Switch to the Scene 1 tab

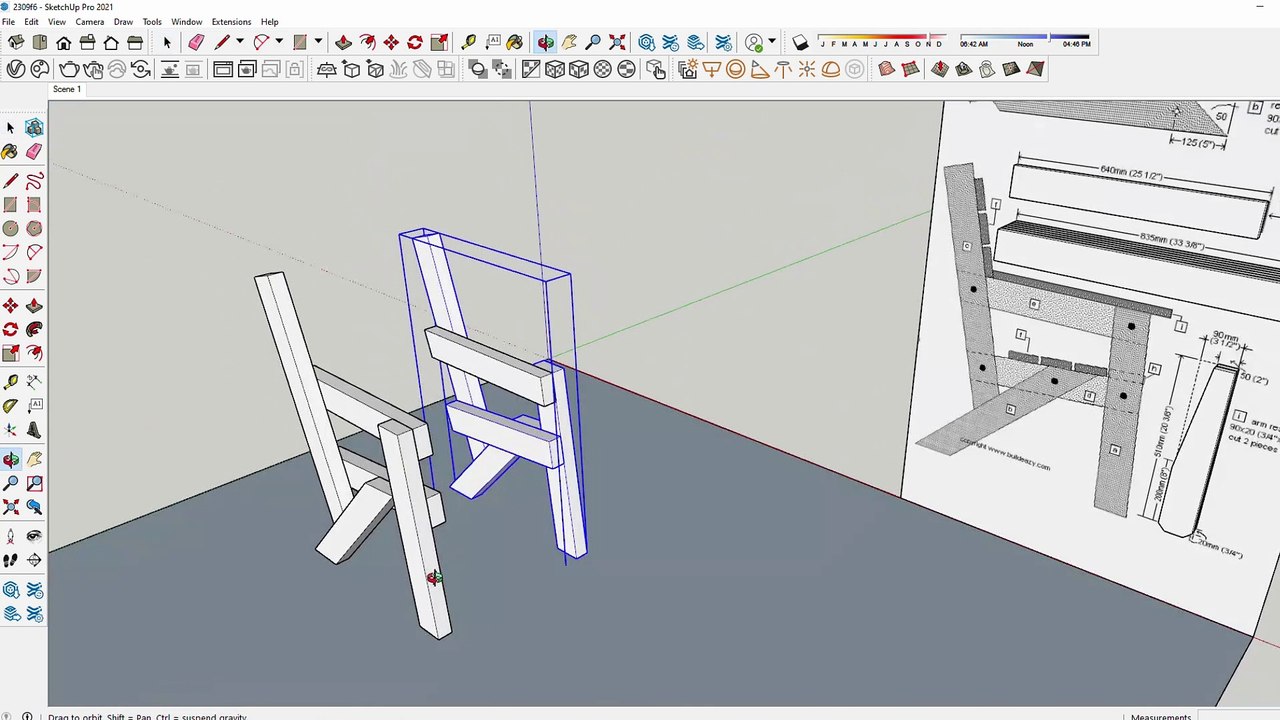67,89
